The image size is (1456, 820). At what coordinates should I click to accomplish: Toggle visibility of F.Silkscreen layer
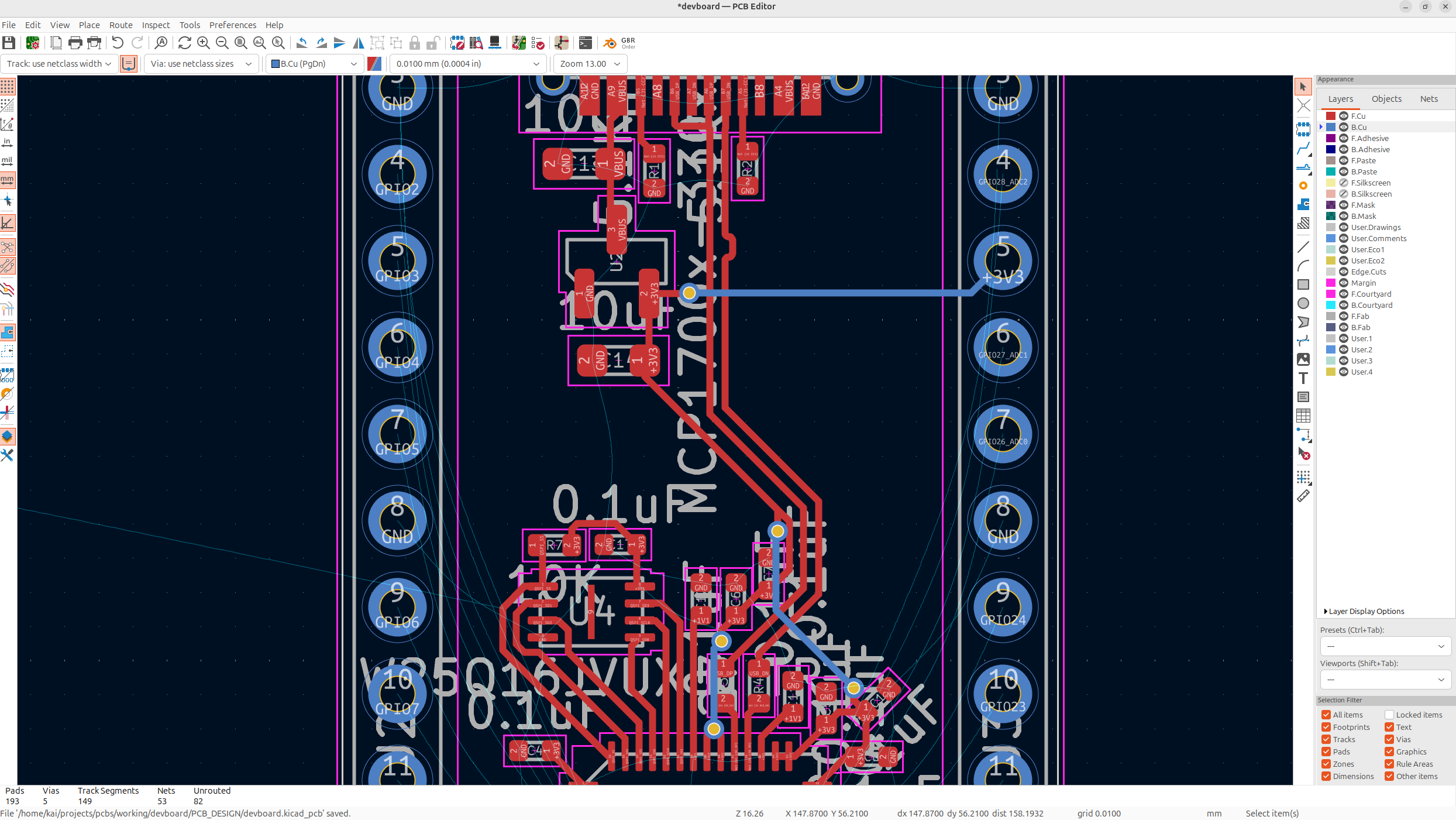1344,183
